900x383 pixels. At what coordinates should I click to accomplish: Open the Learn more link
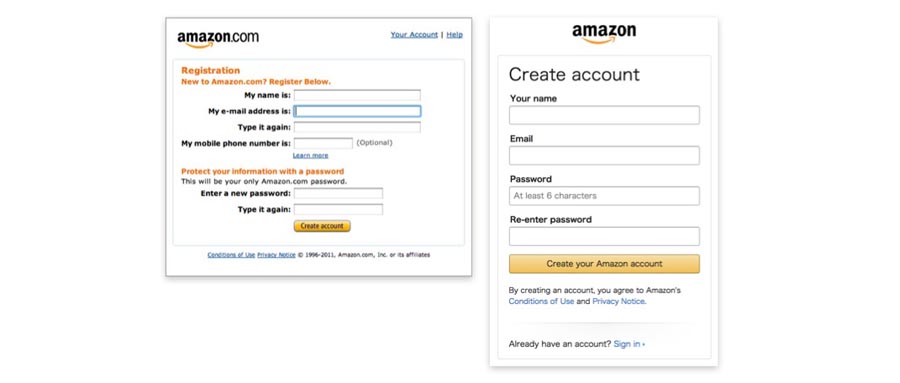pos(311,156)
